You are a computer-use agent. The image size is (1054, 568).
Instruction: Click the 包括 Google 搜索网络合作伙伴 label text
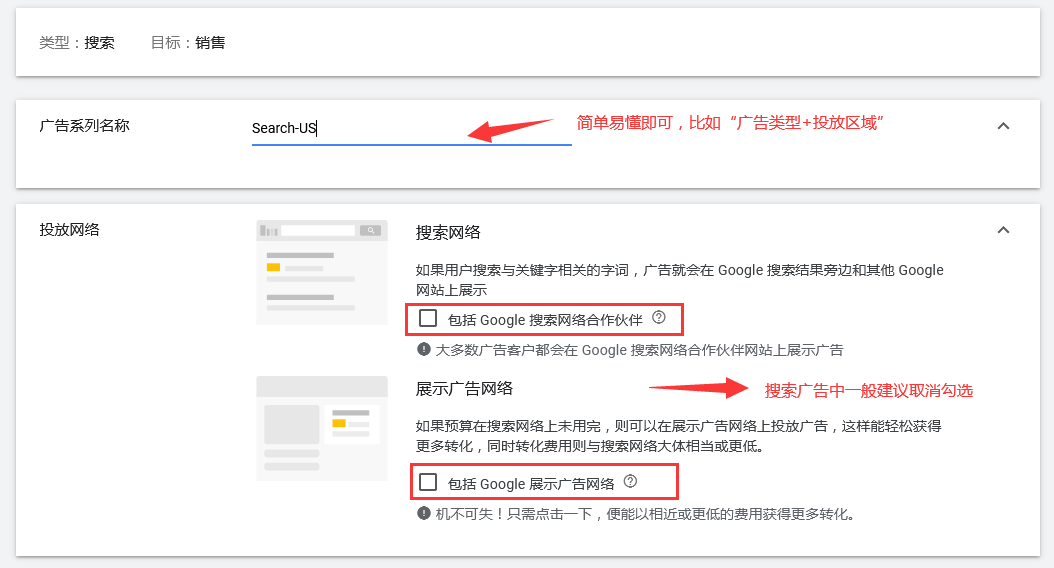pos(545,320)
